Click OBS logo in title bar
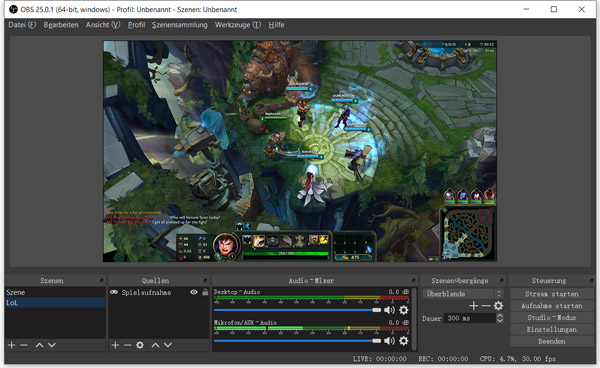This screenshot has width=600, height=368. pyautogui.click(x=13, y=9)
